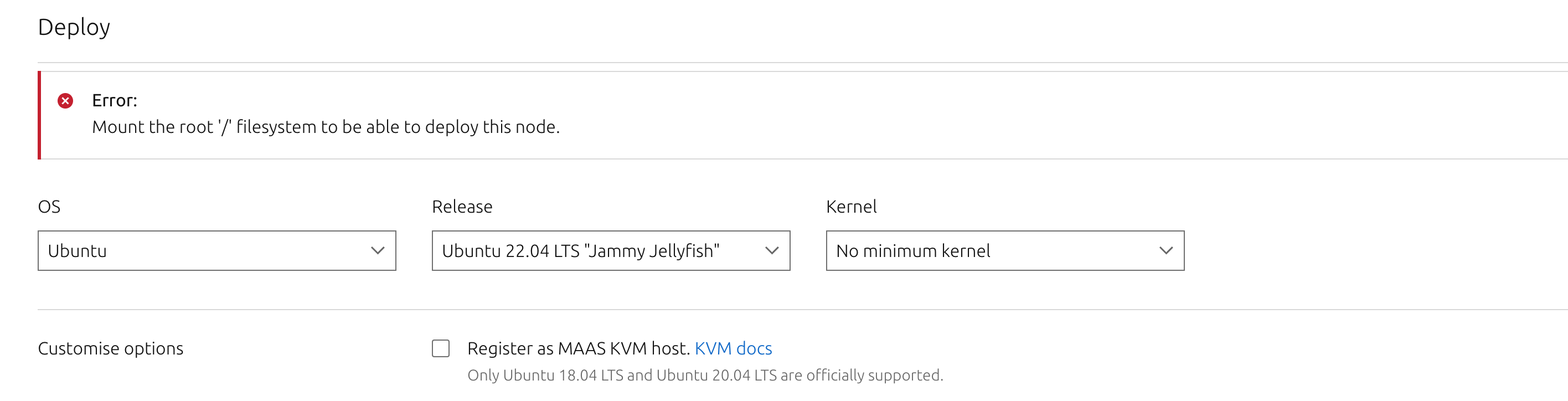Enable the Register as MAAS KVM host checkbox
The height and width of the screenshot is (401, 1568).
pyautogui.click(x=441, y=349)
